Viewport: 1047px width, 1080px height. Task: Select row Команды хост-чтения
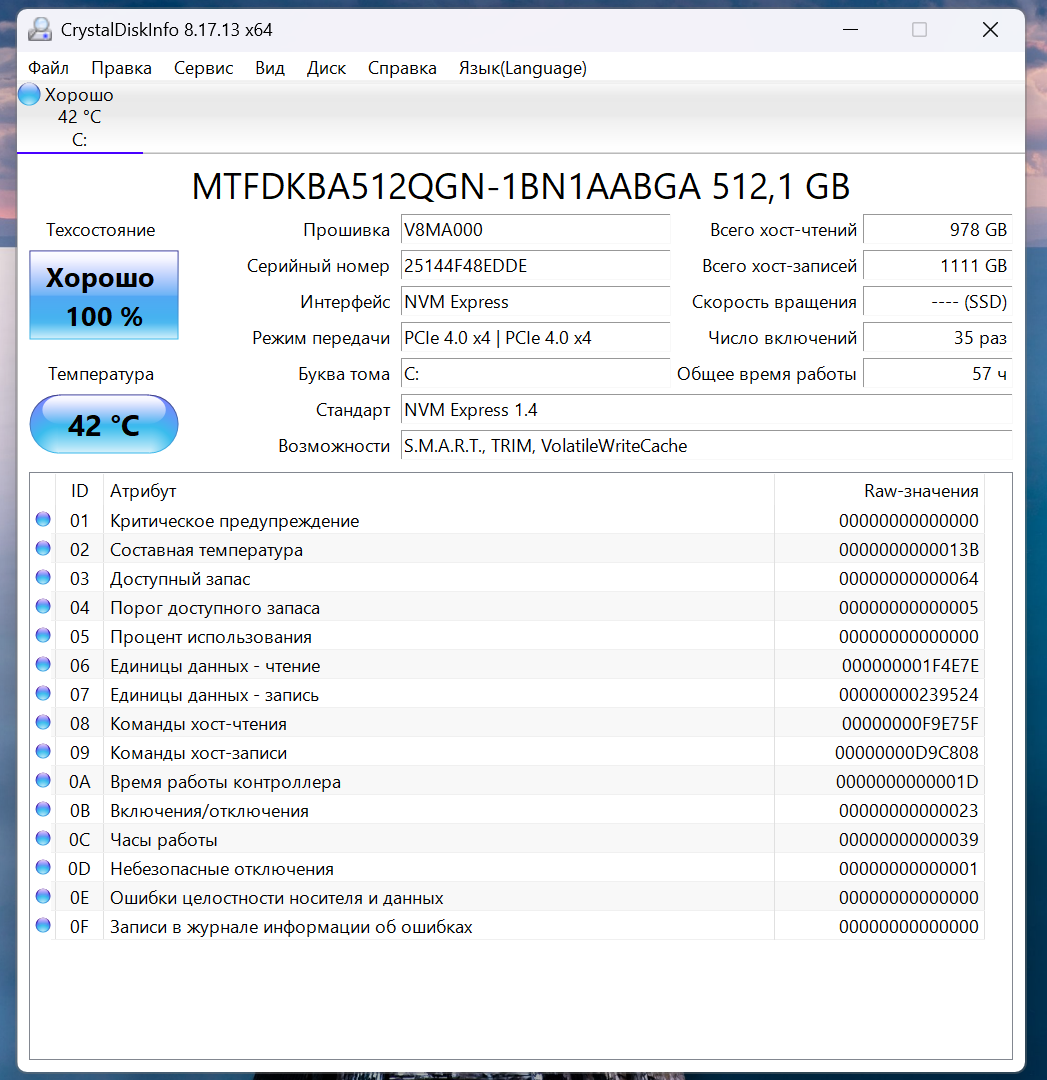tap(507, 724)
